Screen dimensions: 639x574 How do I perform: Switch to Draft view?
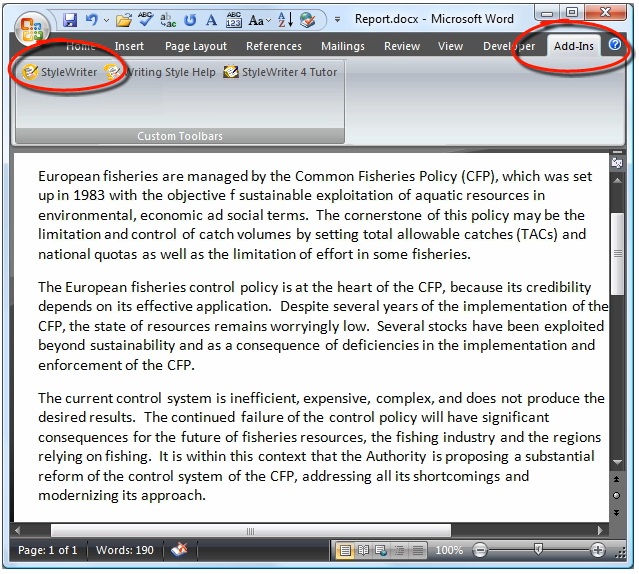418,551
